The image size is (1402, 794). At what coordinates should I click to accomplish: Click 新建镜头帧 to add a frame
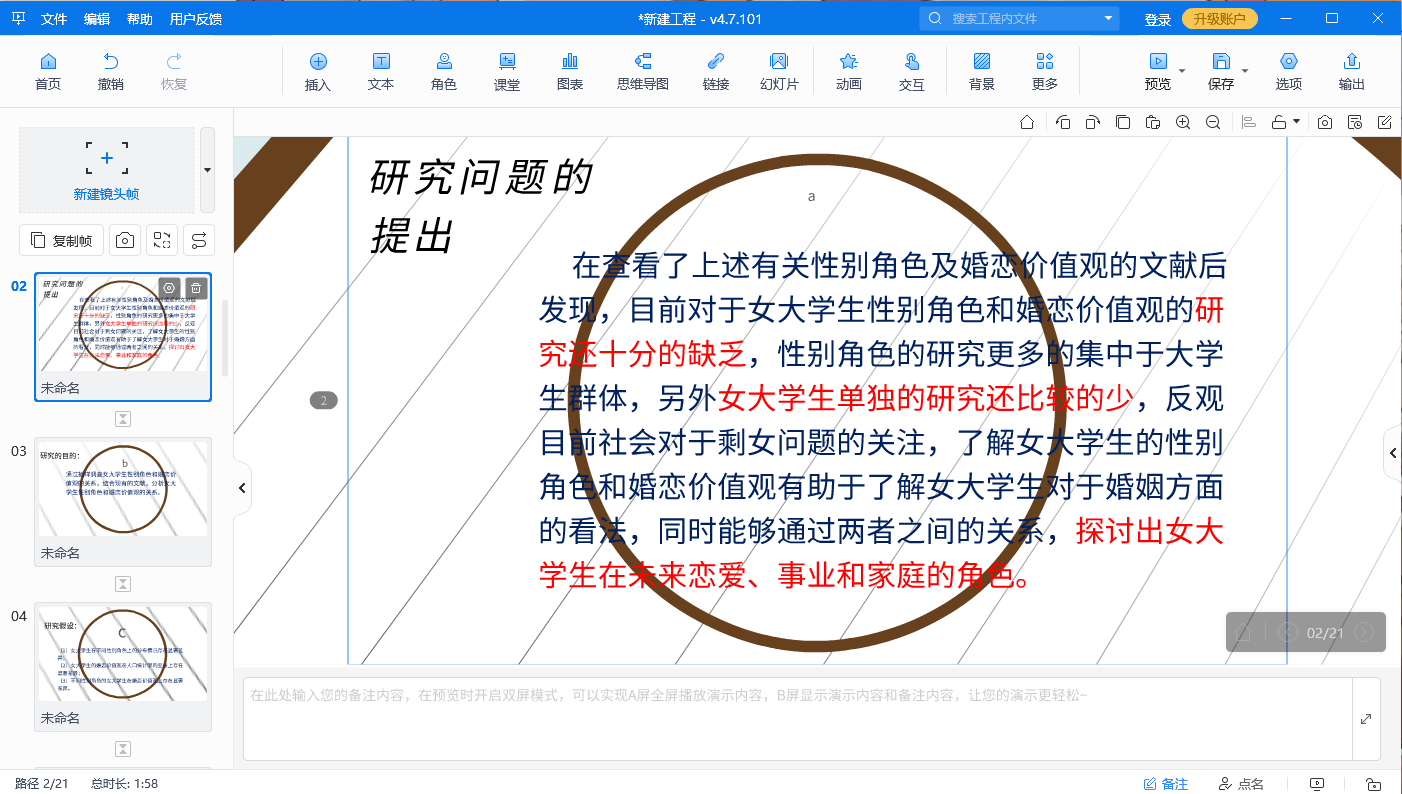pos(107,170)
